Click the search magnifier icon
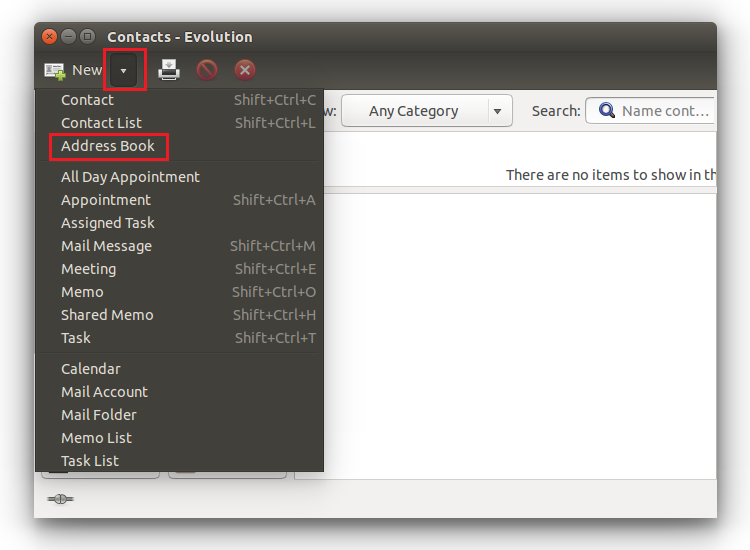The image size is (750, 550). pyautogui.click(x=607, y=110)
